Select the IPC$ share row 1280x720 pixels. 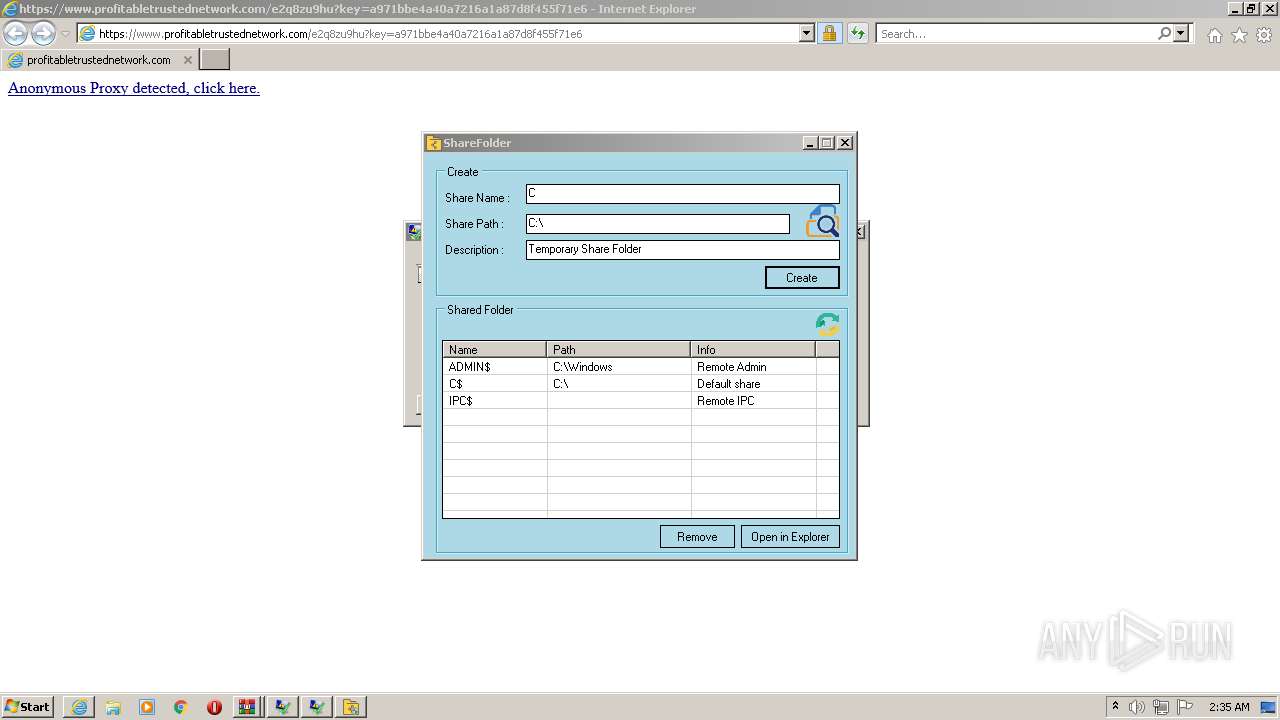tap(640, 401)
